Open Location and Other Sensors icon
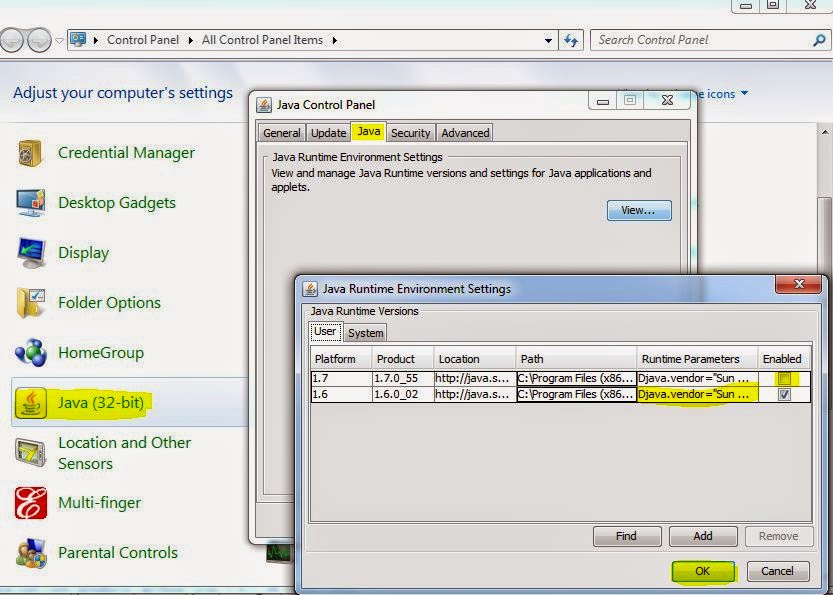 [x=31, y=453]
